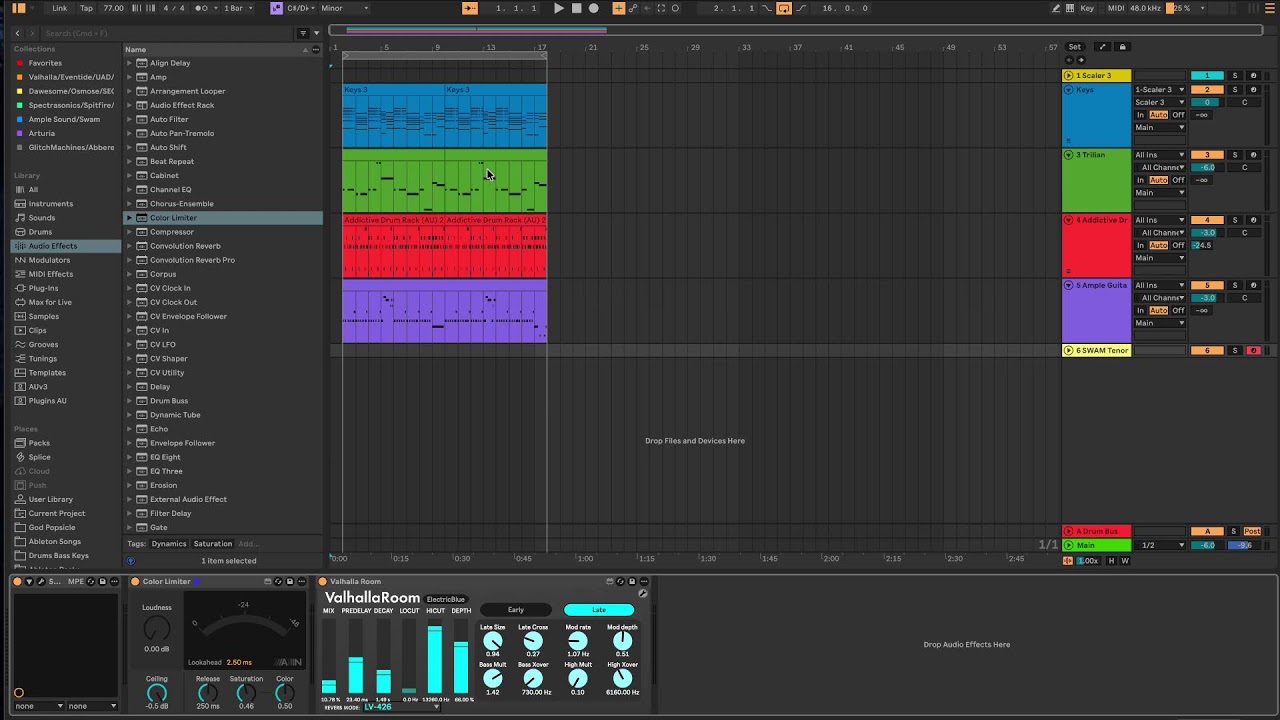Click the Set locator button

[x=1075, y=47]
